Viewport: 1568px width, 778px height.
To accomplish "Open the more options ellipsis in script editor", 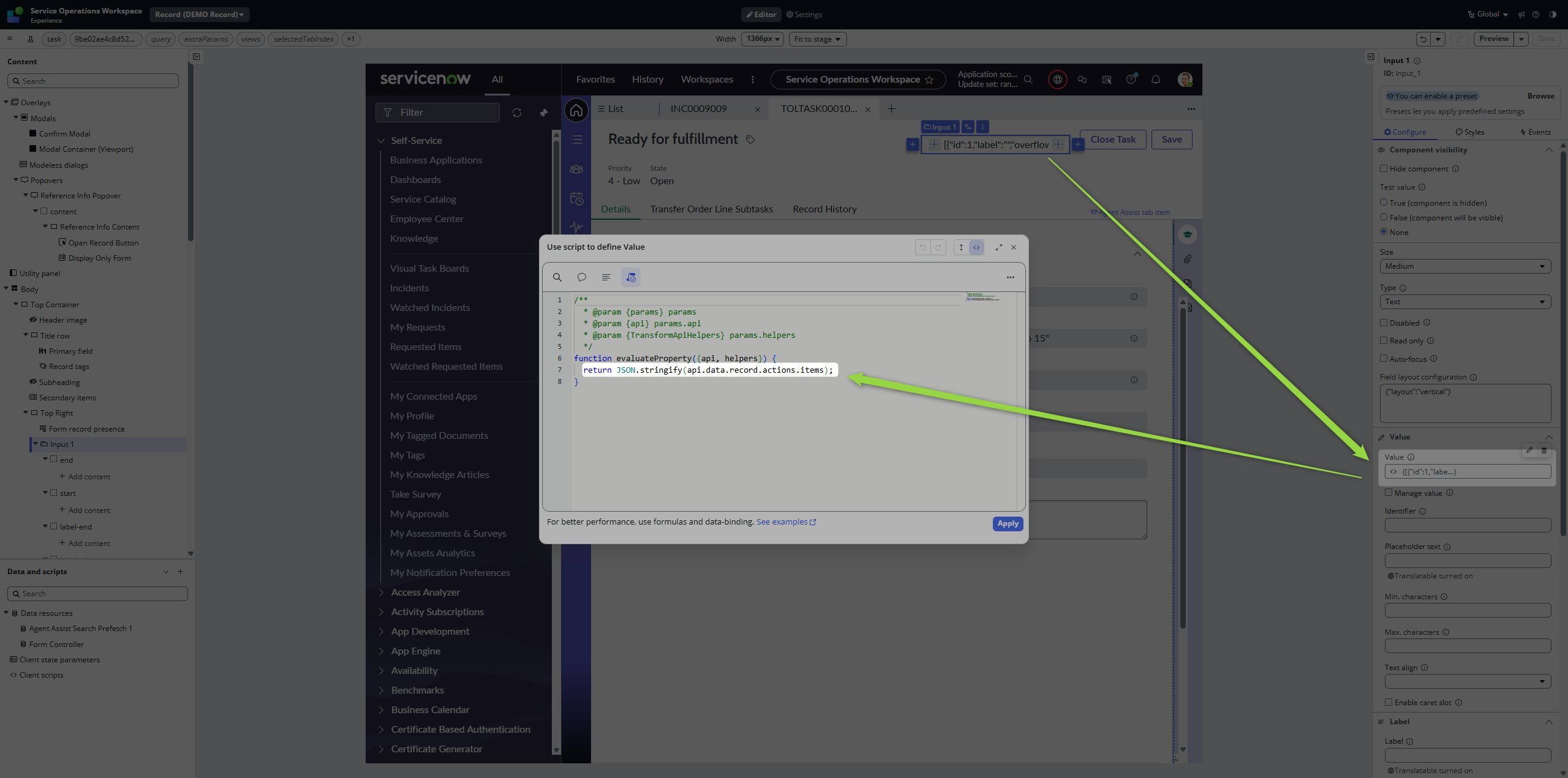I will coord(1010,277).
